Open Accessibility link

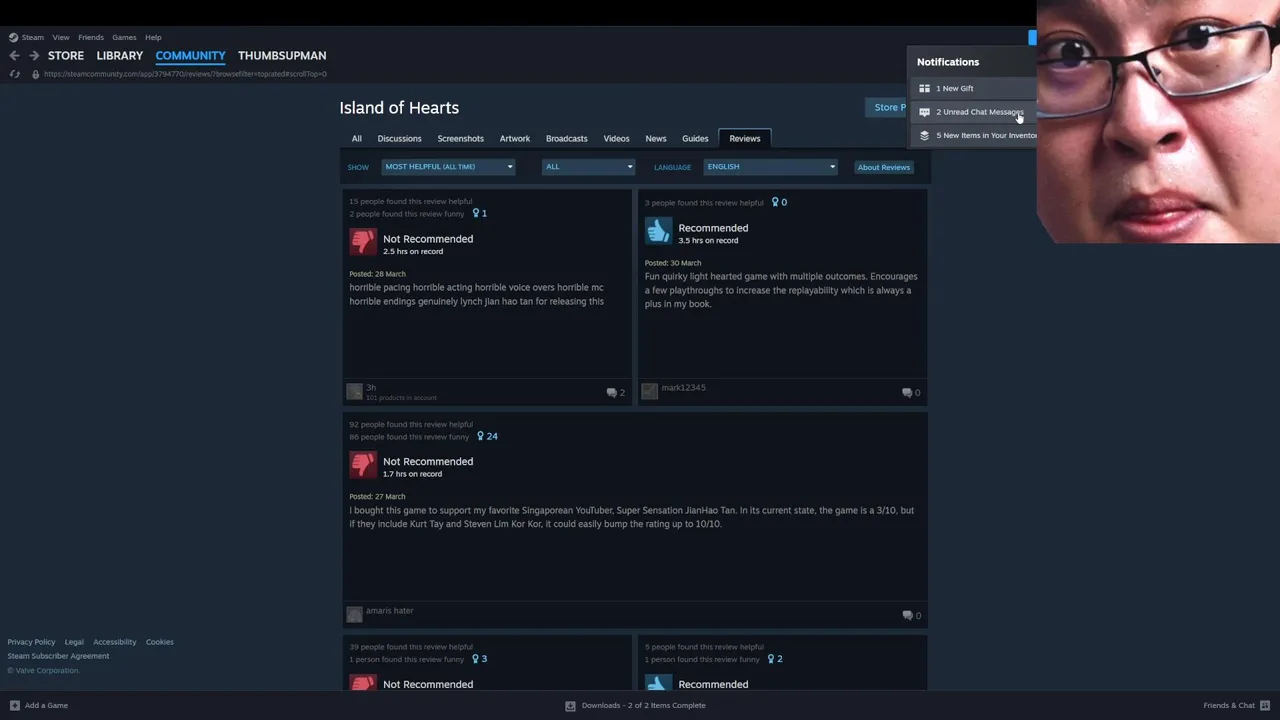(x=115, y=642)
